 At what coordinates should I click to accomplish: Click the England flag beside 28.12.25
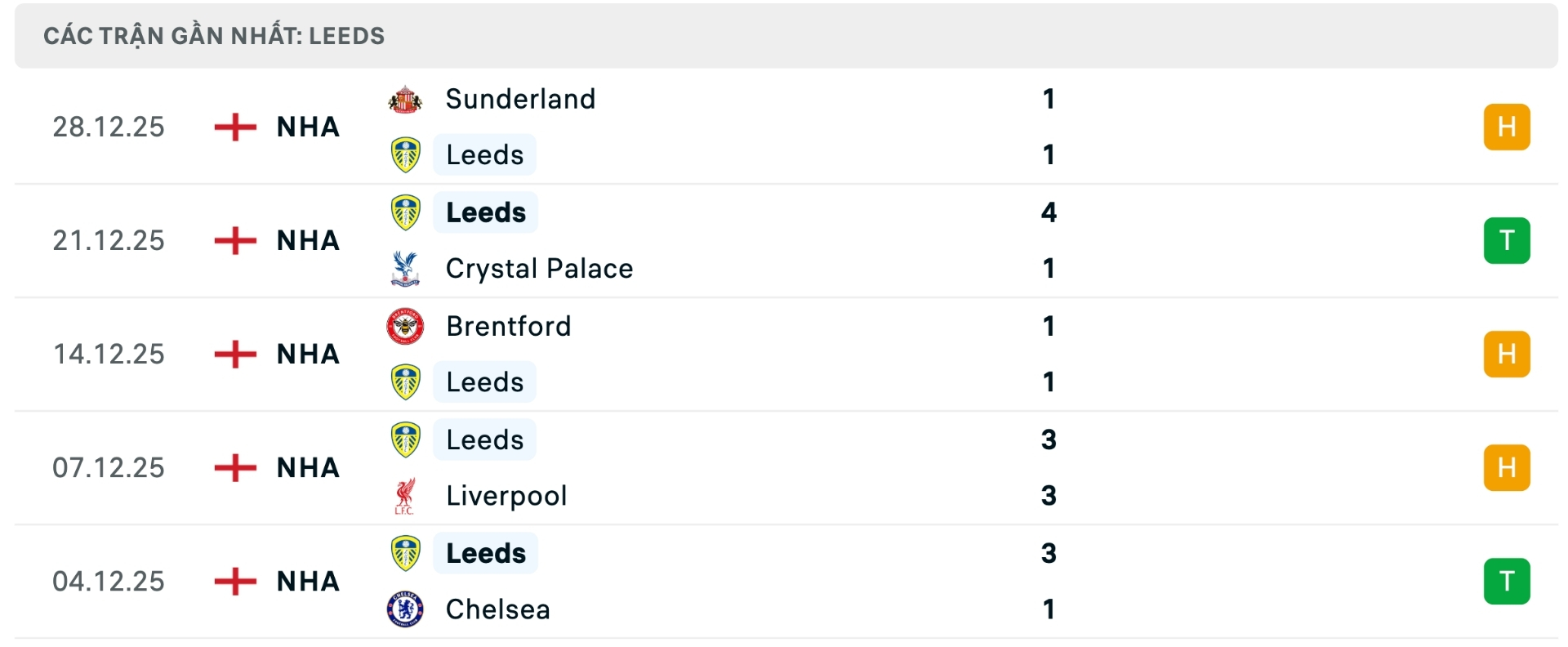236,127
